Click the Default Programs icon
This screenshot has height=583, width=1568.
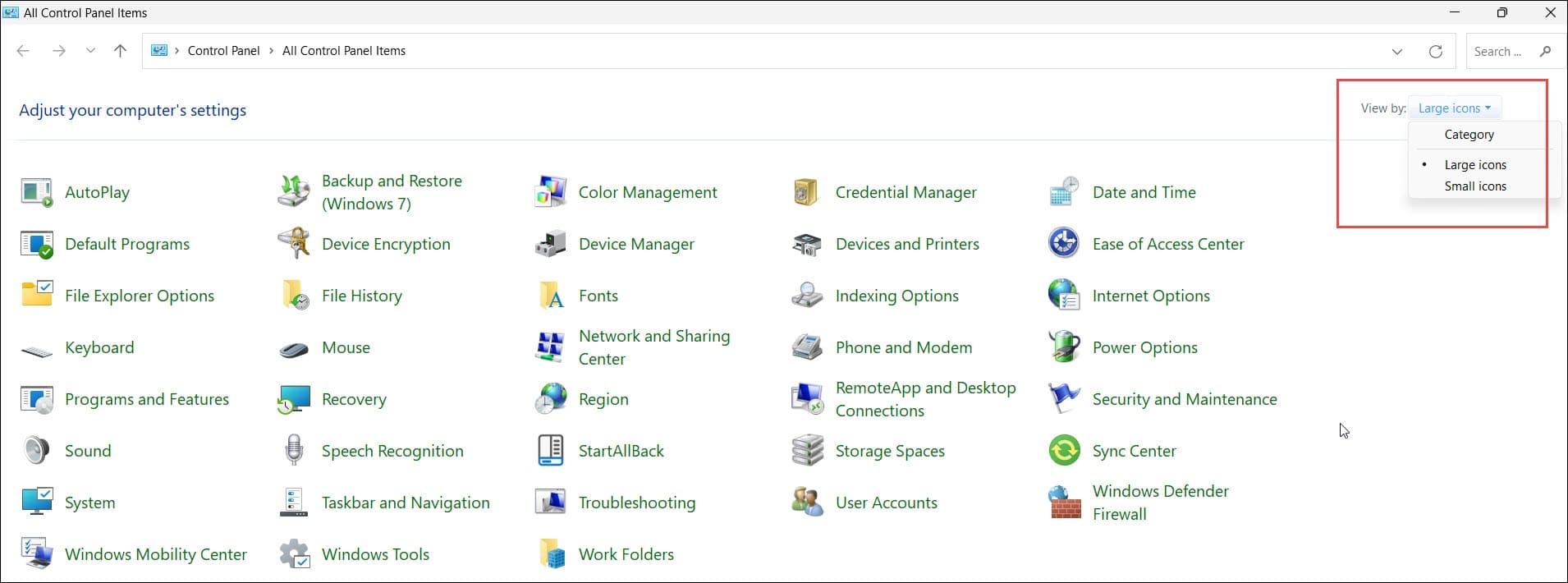click(37, 244)
